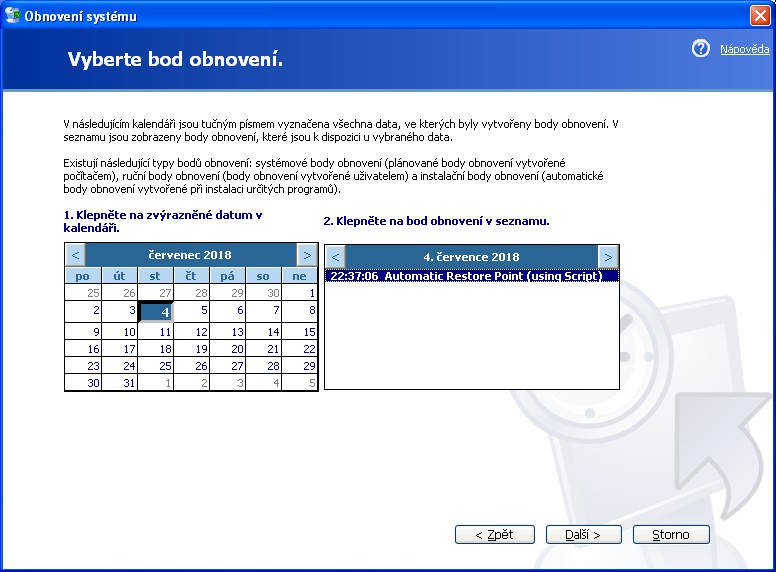Screen dimensions: 776x572
Task: Click the System Restore title bar icon
Action: tap(12, 15)
